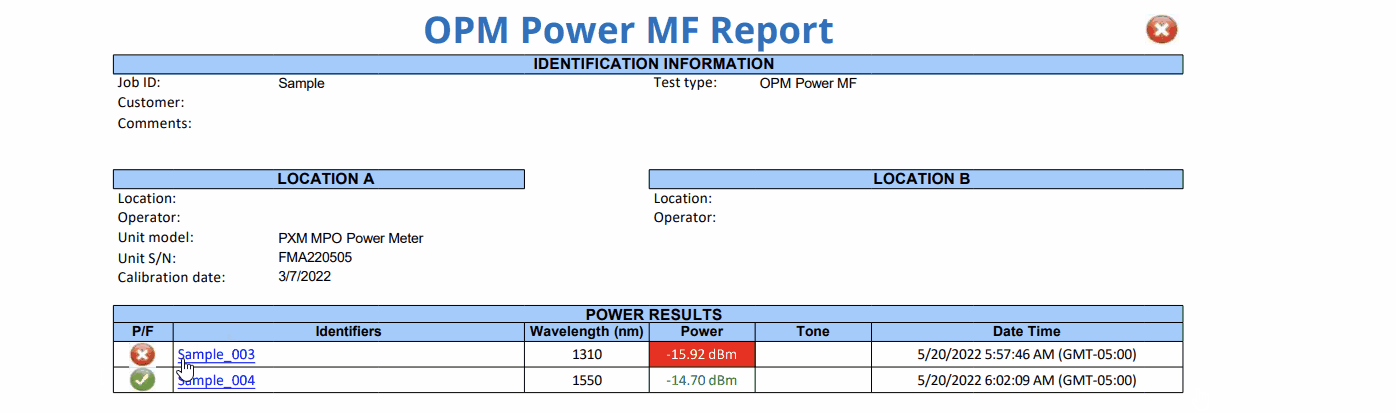
Task: Click the green pass icon for Sample_004
Action: pos(143,380)
